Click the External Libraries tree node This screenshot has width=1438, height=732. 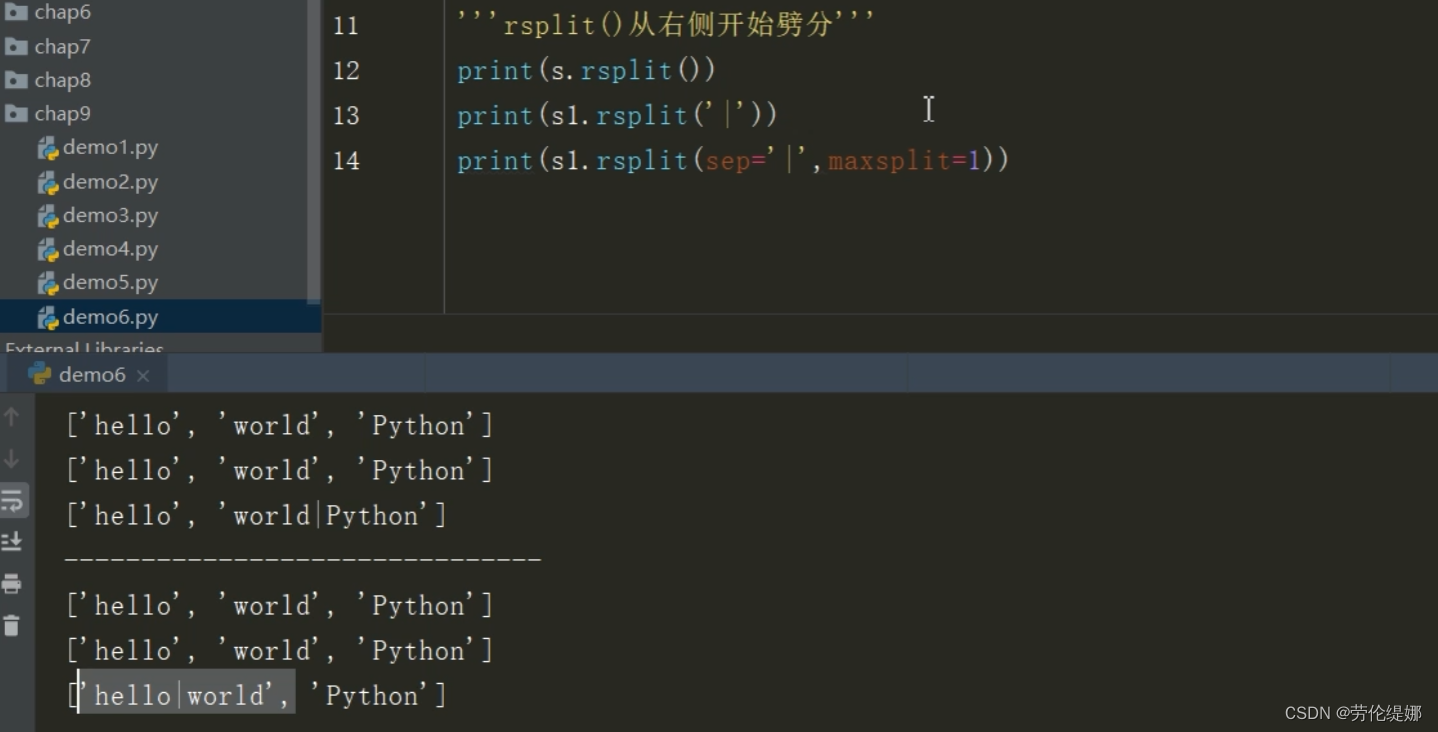84,346
